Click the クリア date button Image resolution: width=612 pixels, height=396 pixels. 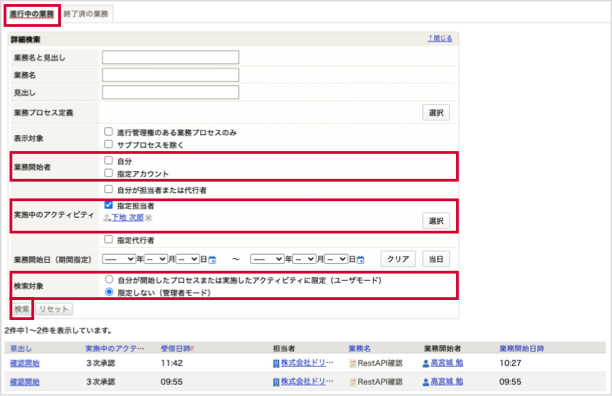pyautogui.click(x=398, y=259)
